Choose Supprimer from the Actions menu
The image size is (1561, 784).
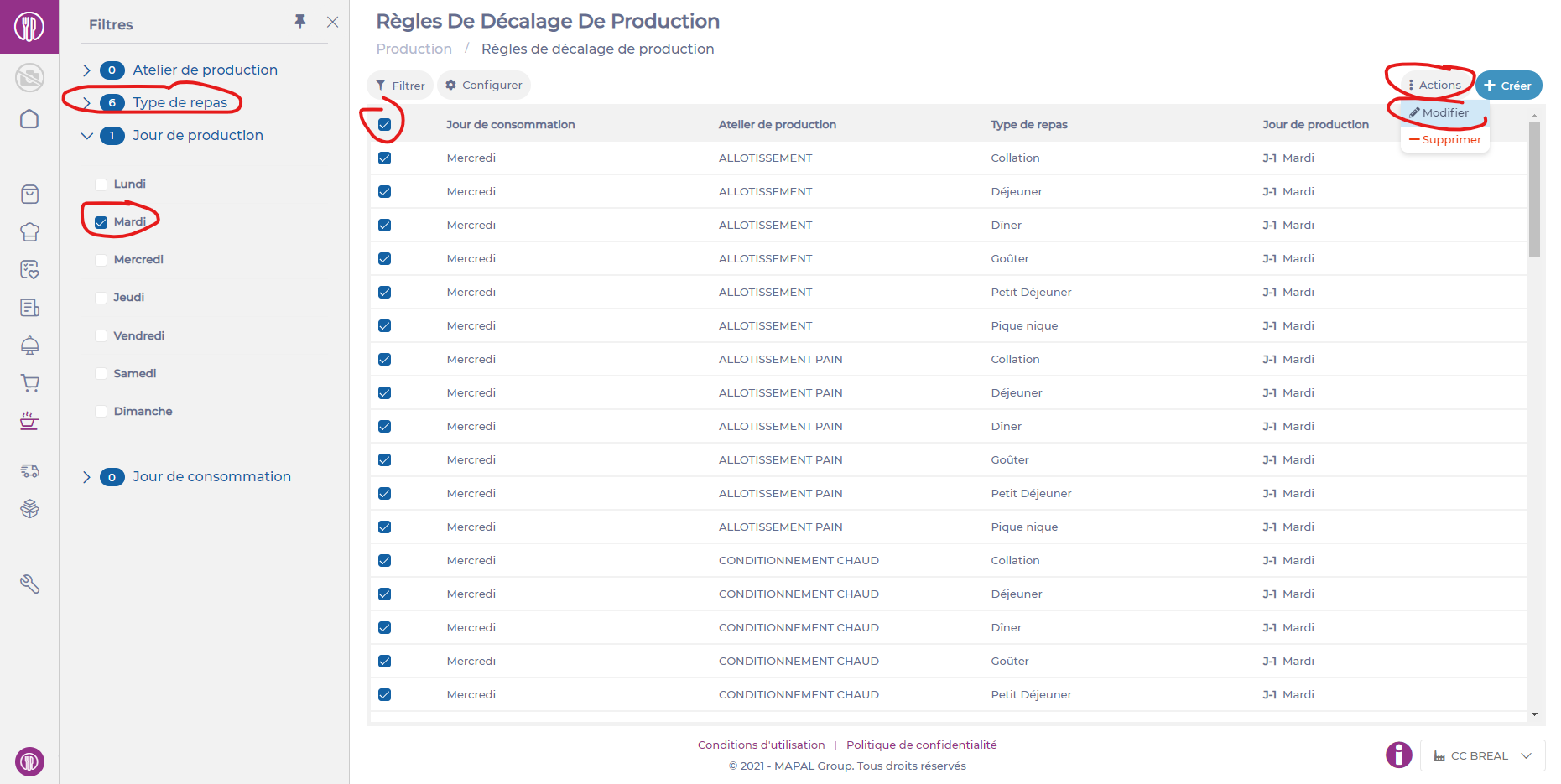(1445, 139)
